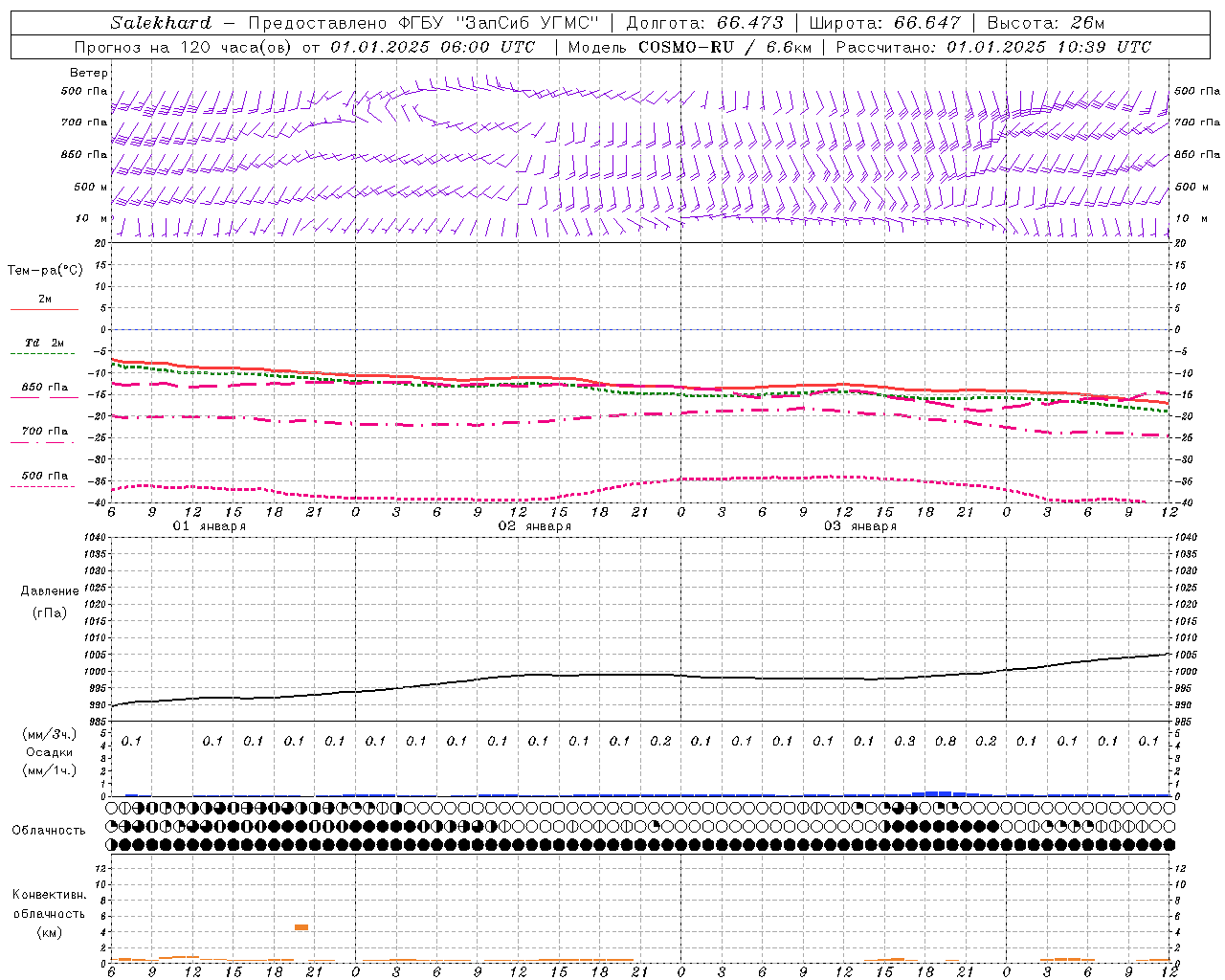Click the "03 января" date label
The image size is (1225, 980).
[x=859, y=526]
